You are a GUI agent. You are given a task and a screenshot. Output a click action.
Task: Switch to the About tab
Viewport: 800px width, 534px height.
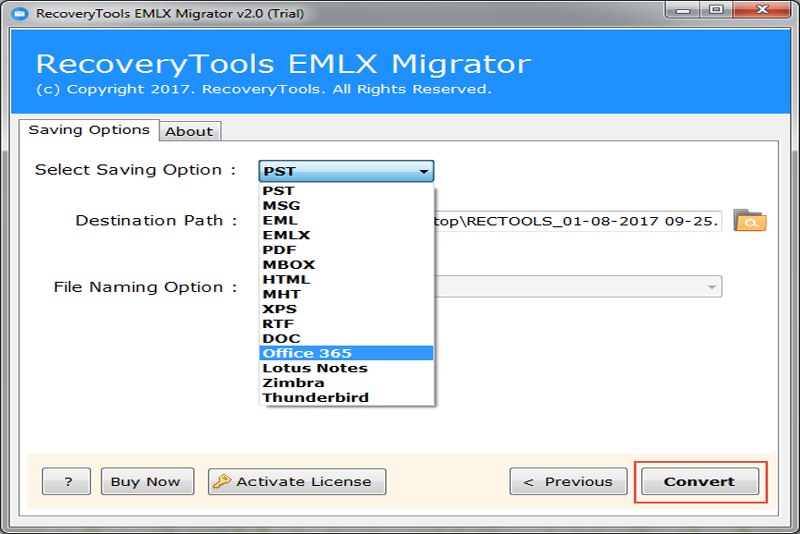[x=190, y=131]
